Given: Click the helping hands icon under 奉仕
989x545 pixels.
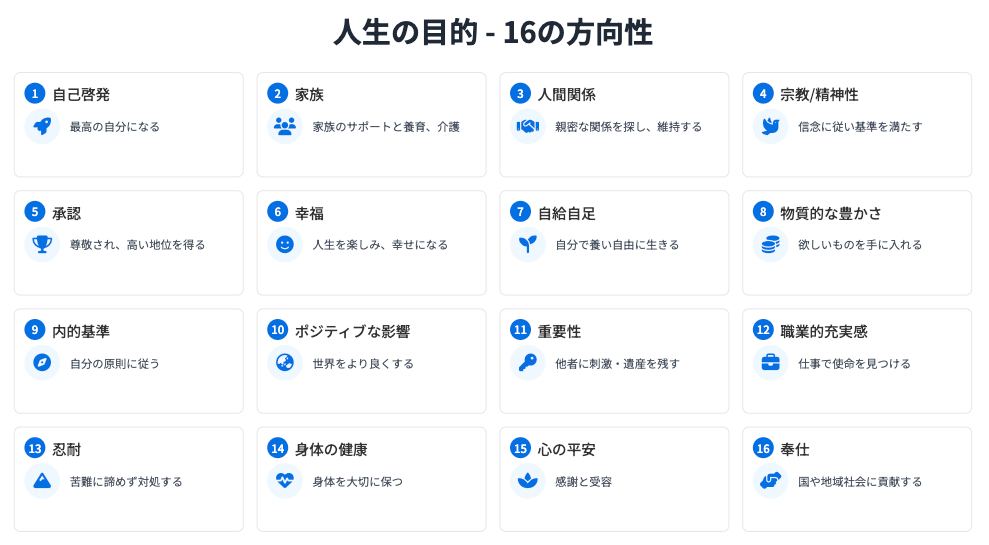Looking at the screenshot, I should coord(771,481).
